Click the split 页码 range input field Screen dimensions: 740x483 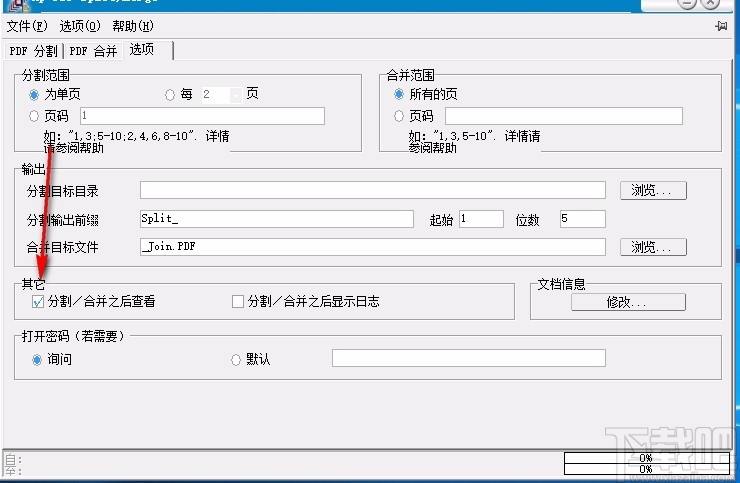[202, 116]
